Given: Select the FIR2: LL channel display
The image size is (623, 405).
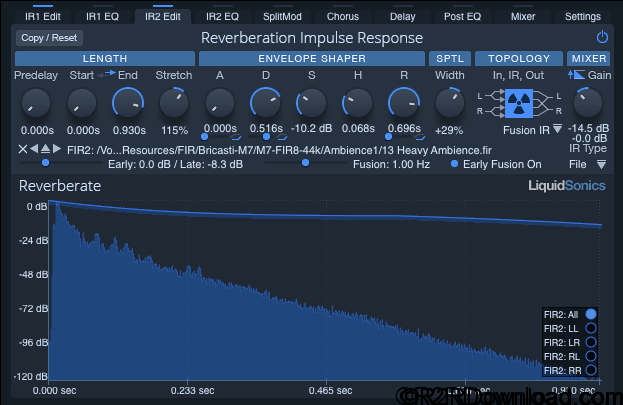Looking at the screenshot, I should 591,328.
